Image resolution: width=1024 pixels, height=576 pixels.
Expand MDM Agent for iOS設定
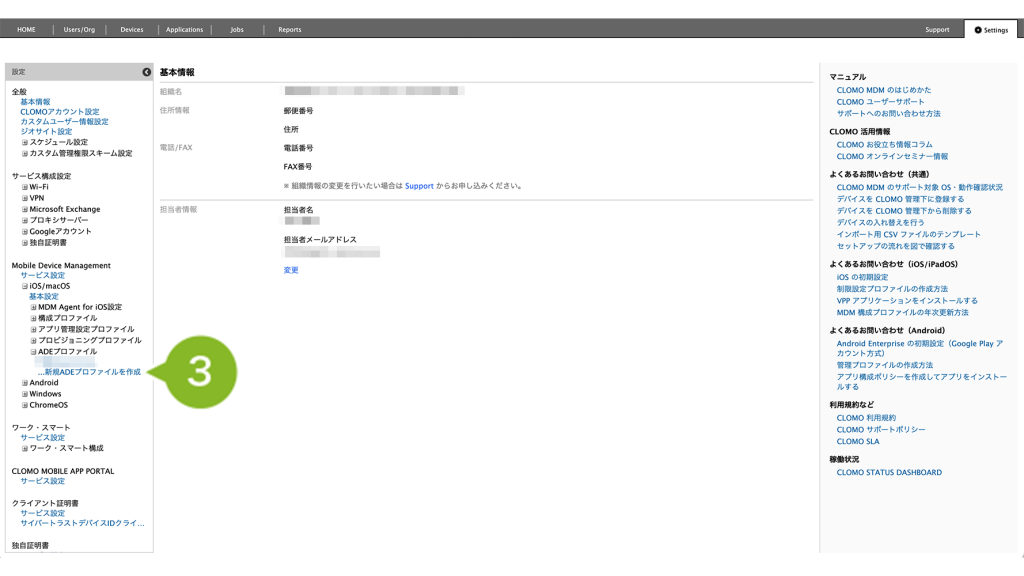[x=33, y=307]
